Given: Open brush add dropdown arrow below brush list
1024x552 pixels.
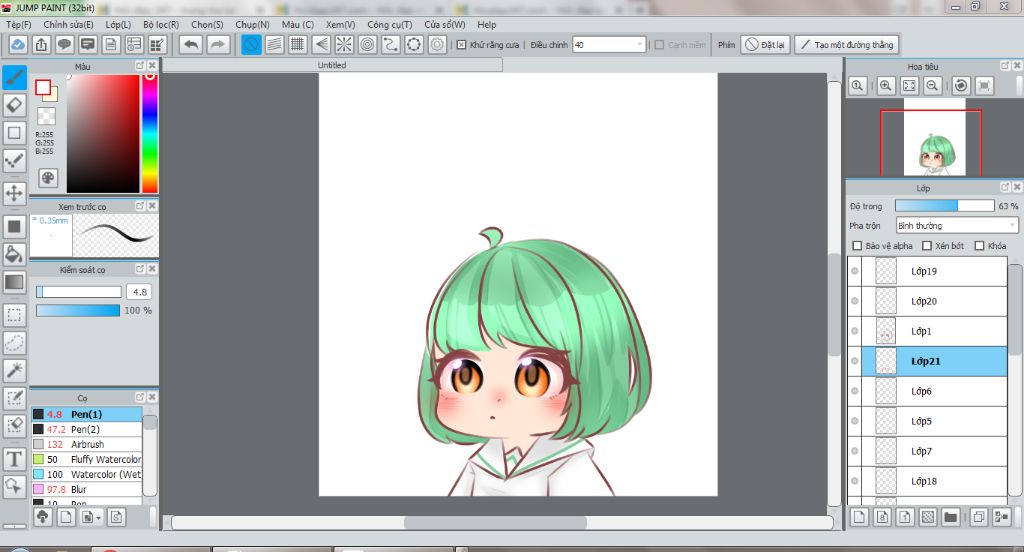Looking at the screenshot, I should point(99,517).
